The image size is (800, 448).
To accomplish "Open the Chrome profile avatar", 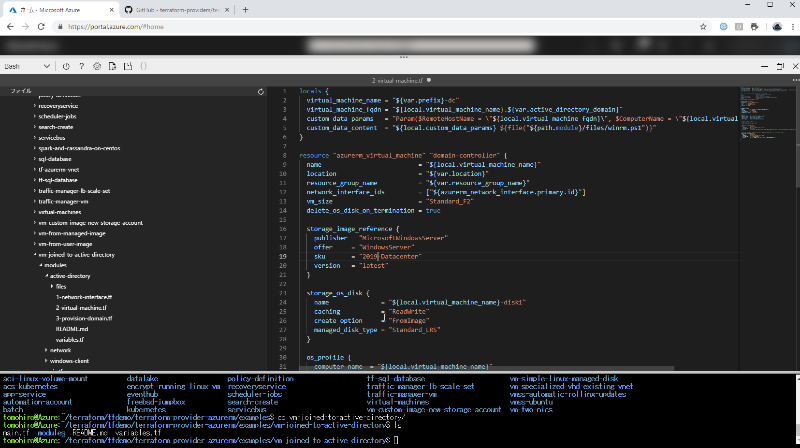I will click(777, 27).
